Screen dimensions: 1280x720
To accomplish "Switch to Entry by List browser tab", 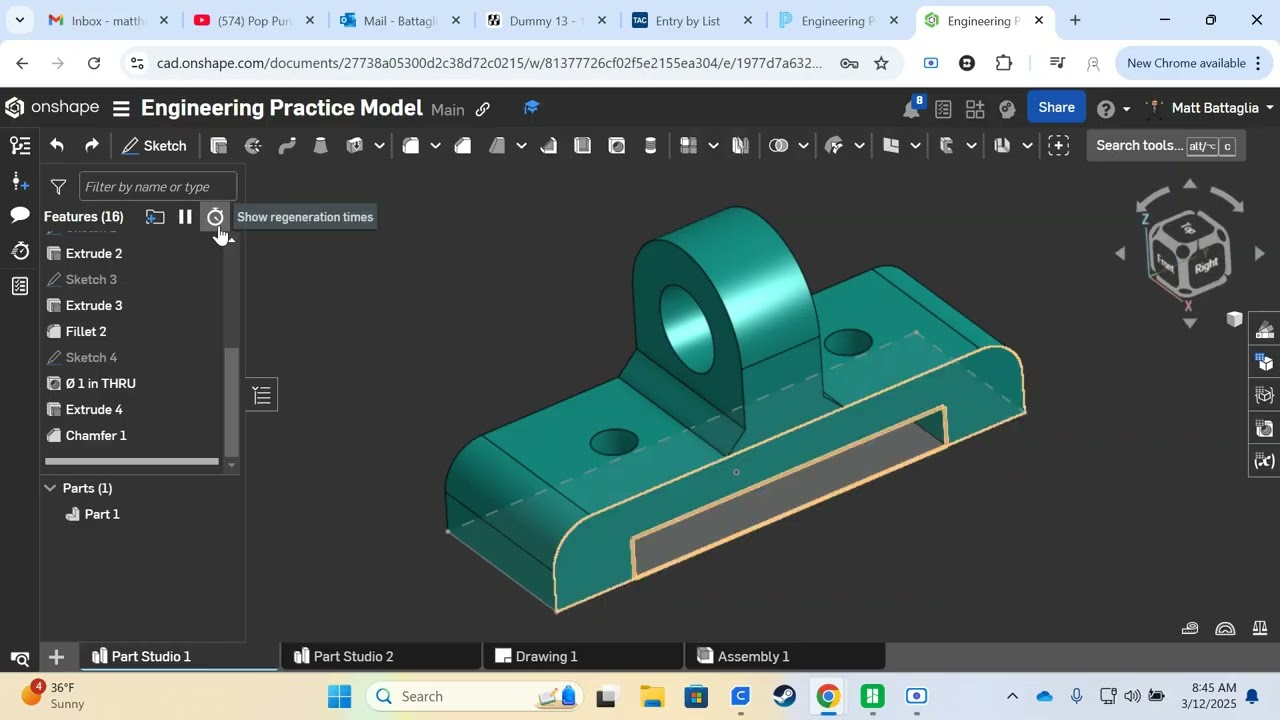I will point(687,20).
